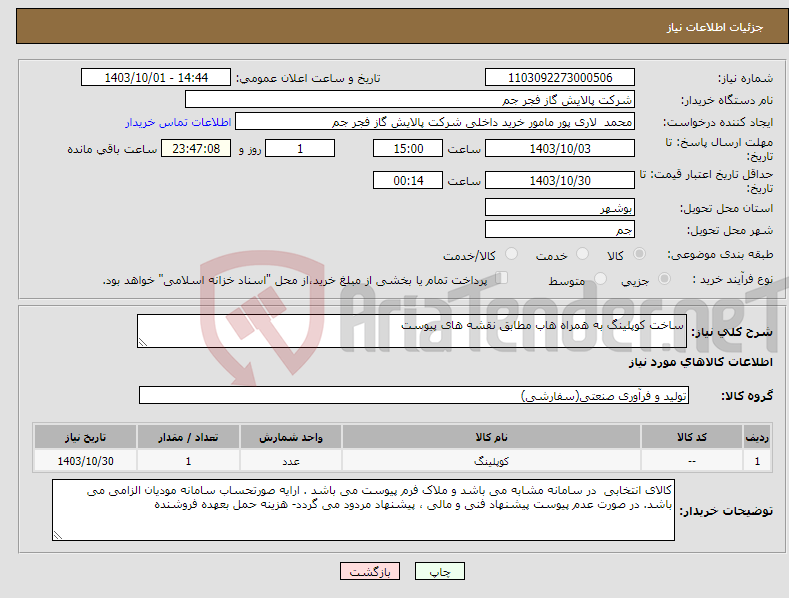Click the goods group field تولید و فرآوری صنعتی
Viewport: 789px width, 598px height.
point(414,396)
